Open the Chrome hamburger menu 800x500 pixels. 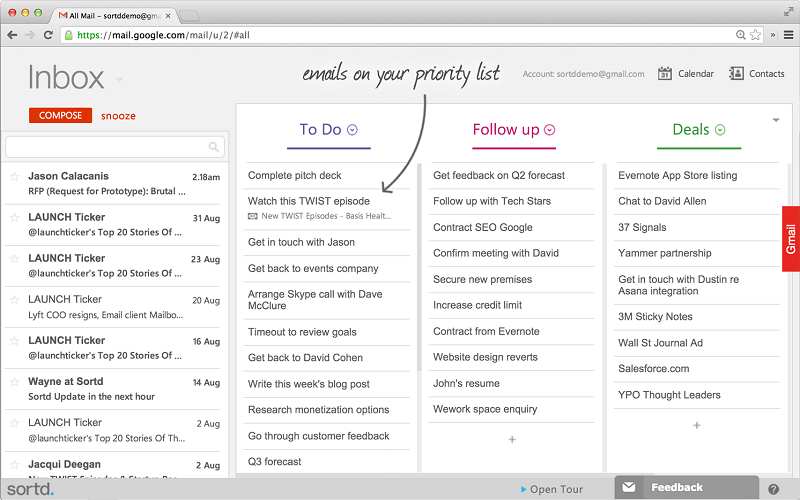click(788, 35)
